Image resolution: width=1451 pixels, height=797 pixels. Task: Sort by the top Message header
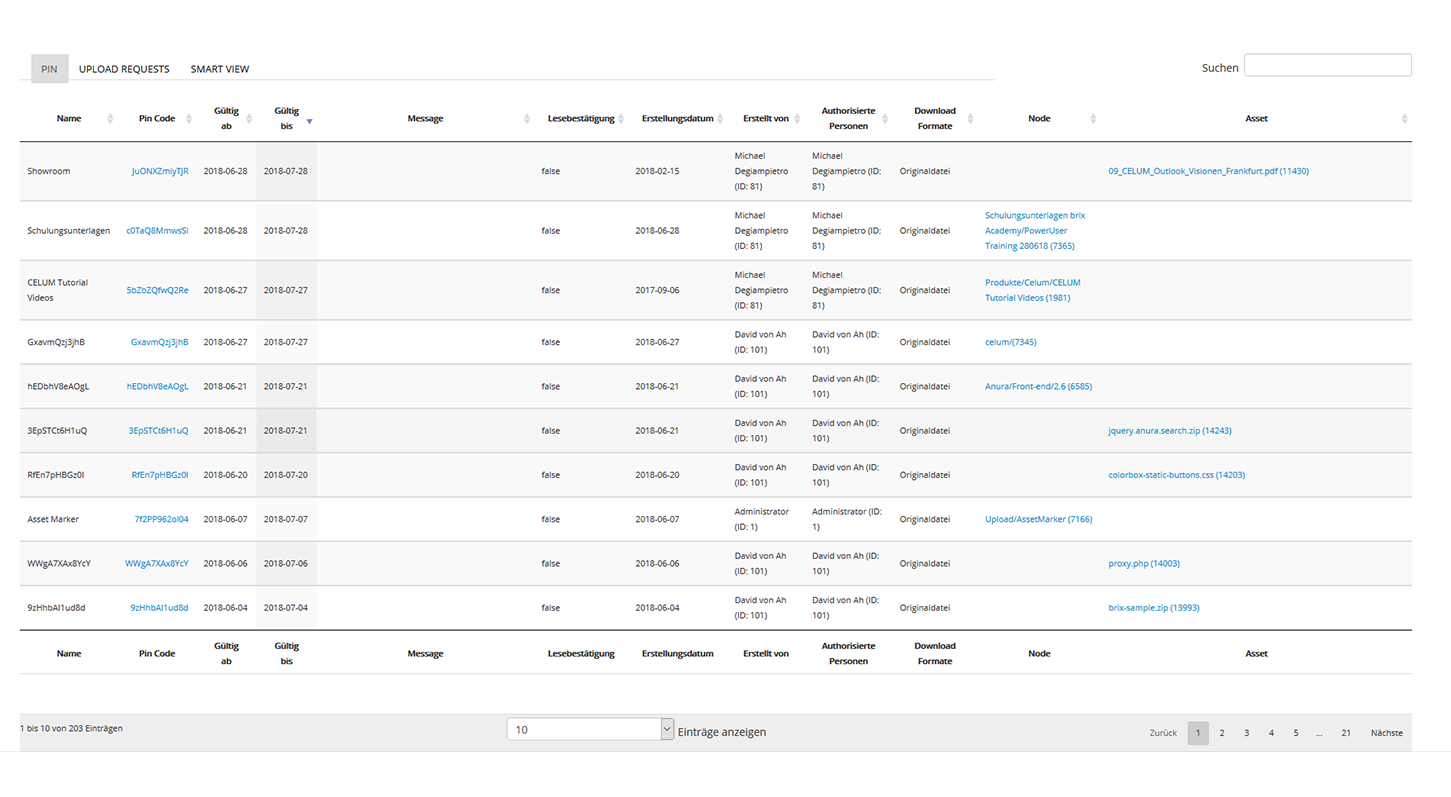coord(425,119)
